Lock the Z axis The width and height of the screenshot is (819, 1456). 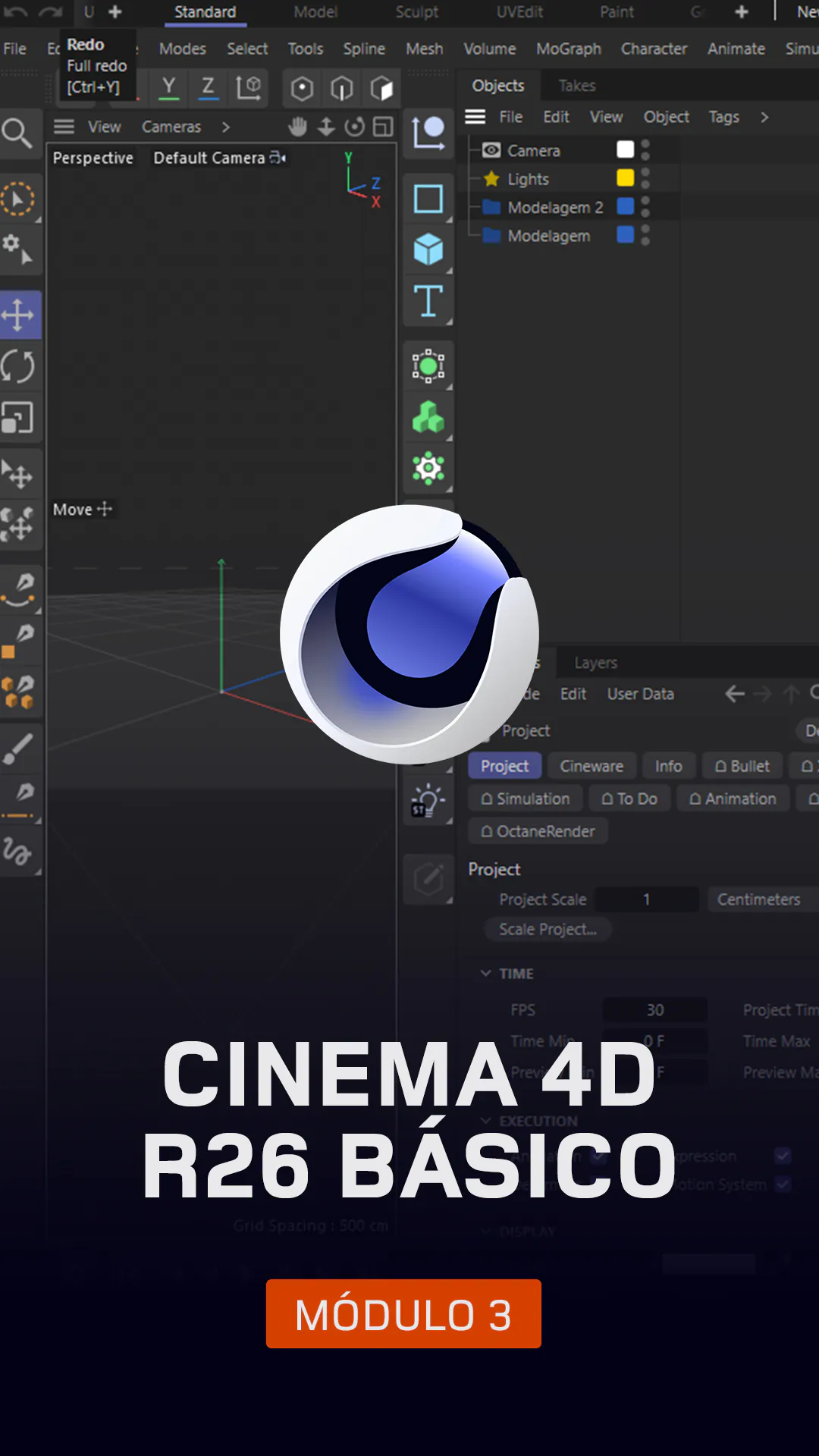(208, 88)
